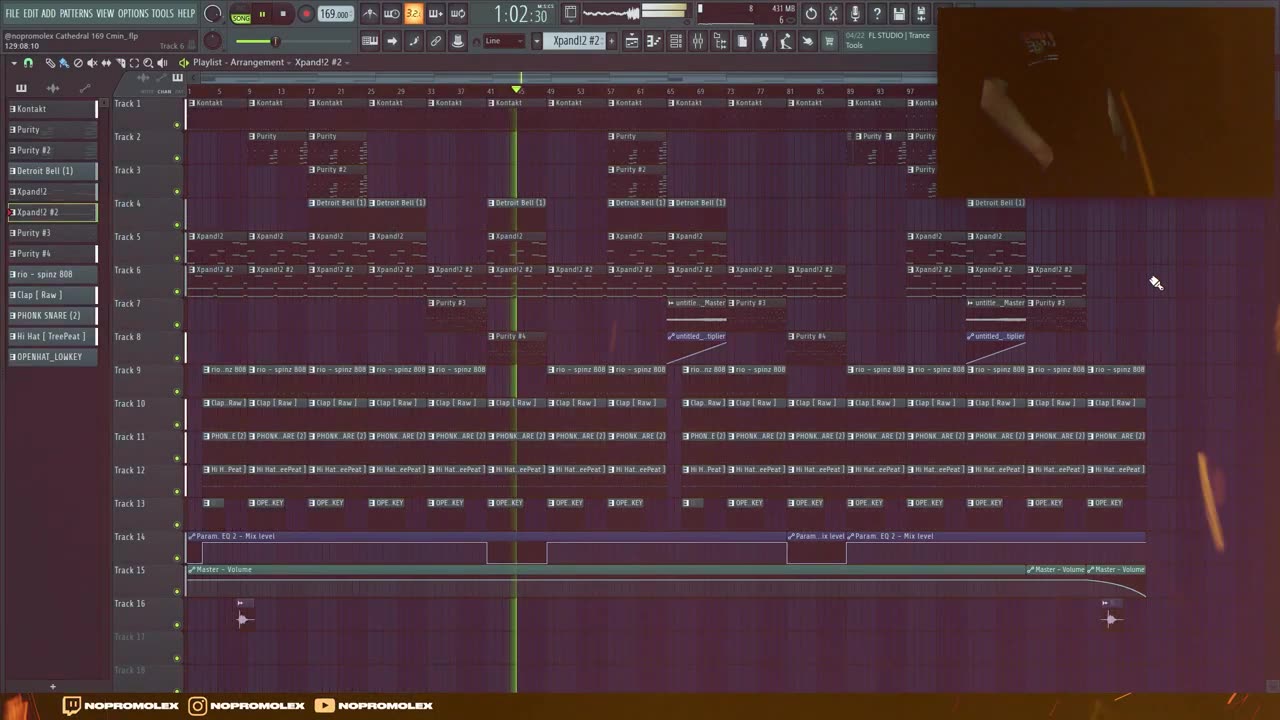Open the ADD menu
Screen dimensions: 1280x720
(49, 13)
